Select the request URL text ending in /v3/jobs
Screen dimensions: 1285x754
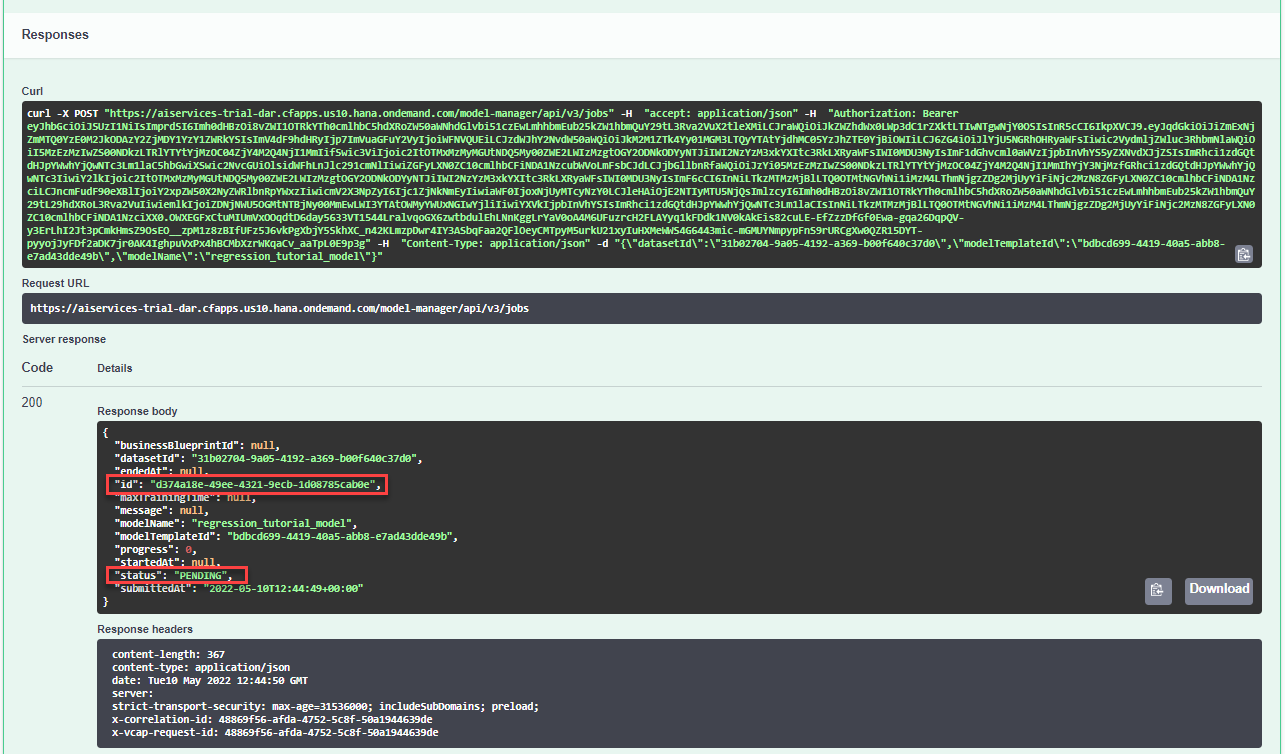pos(279,309)
